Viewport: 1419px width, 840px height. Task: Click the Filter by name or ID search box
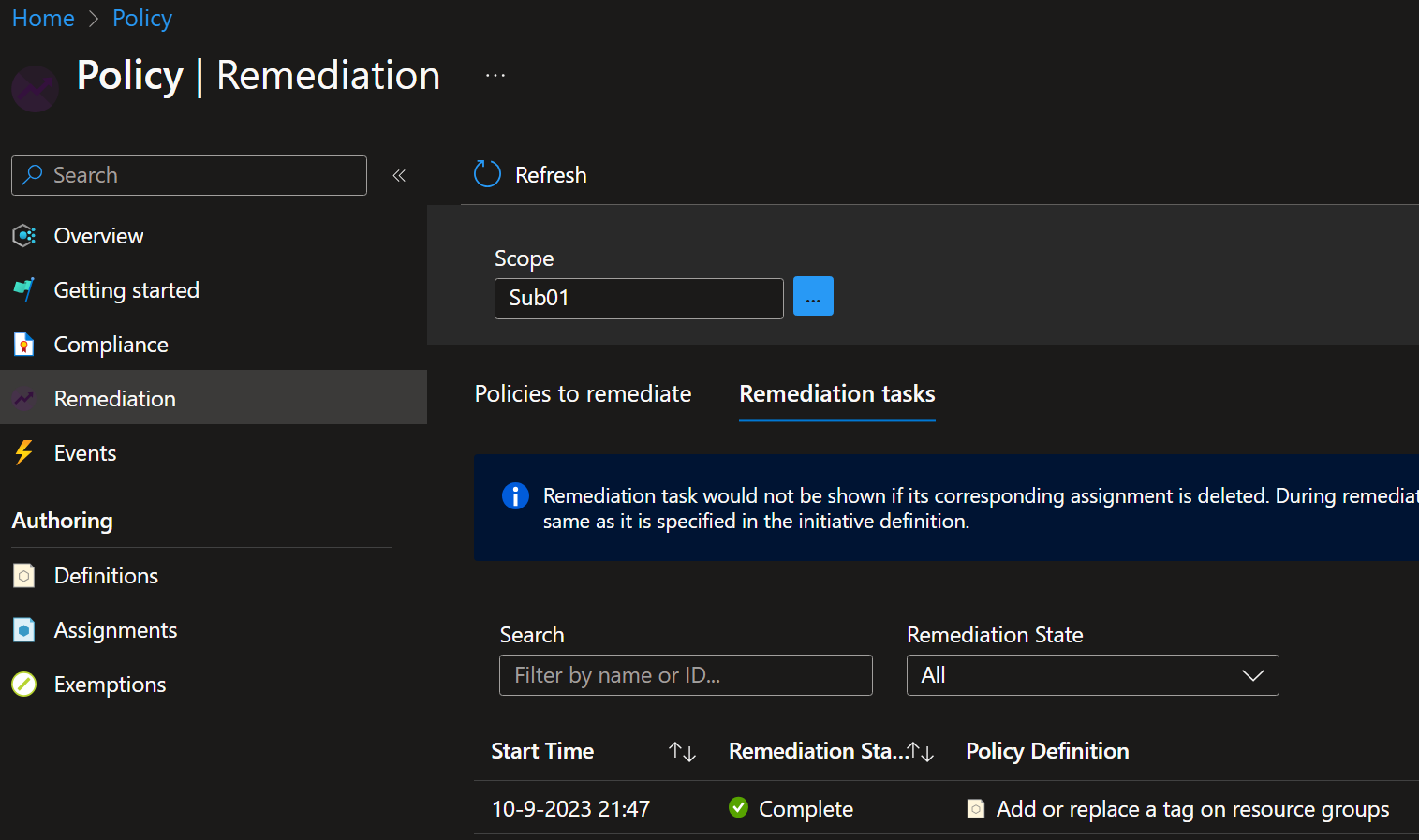[686, 675]
